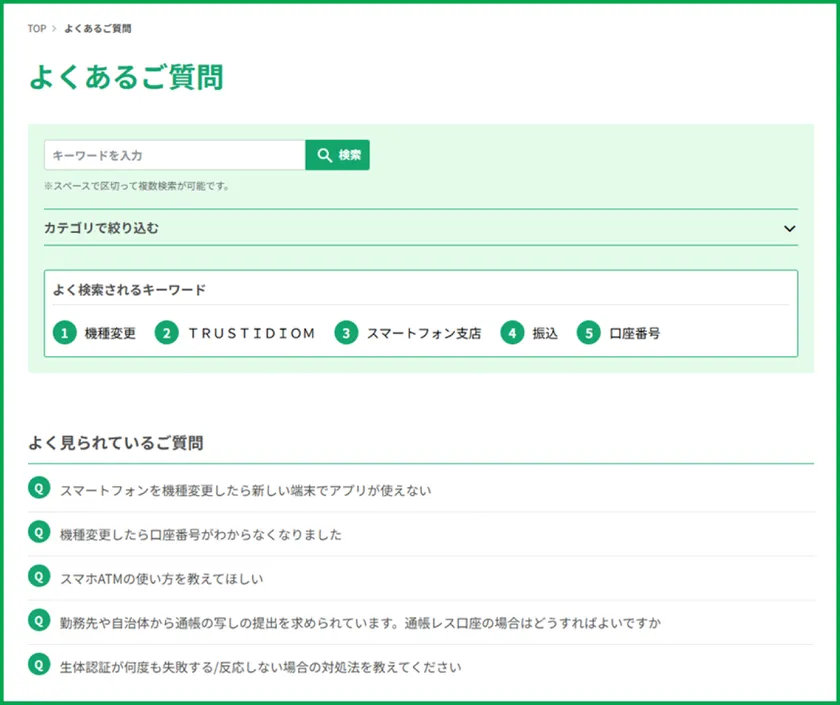Open the カテゴリで絞り込む section label
The image size is (840, 705).
point(101,228)
